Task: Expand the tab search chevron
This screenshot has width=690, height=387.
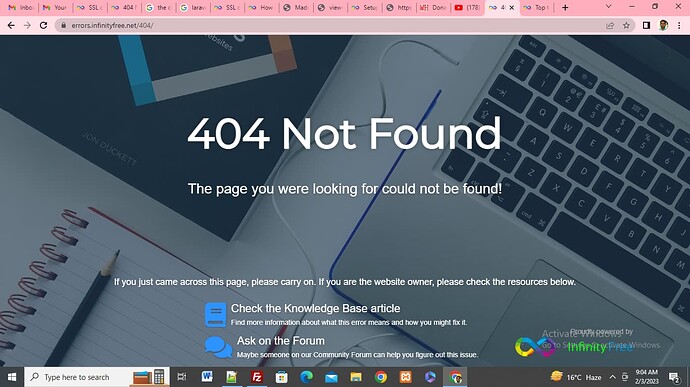Action: point(609,7)
